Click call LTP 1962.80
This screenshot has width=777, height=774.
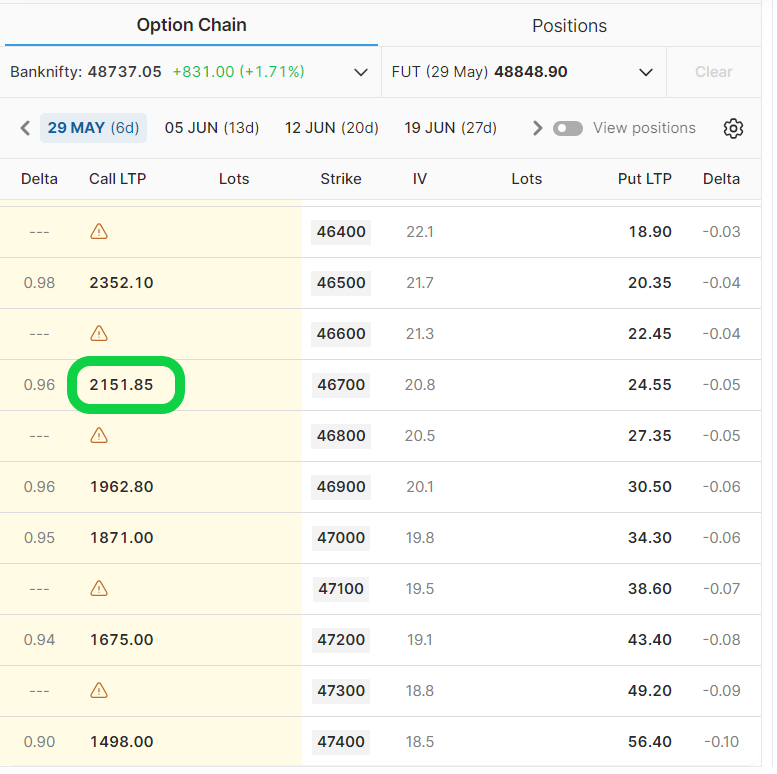tap(121, 487)
